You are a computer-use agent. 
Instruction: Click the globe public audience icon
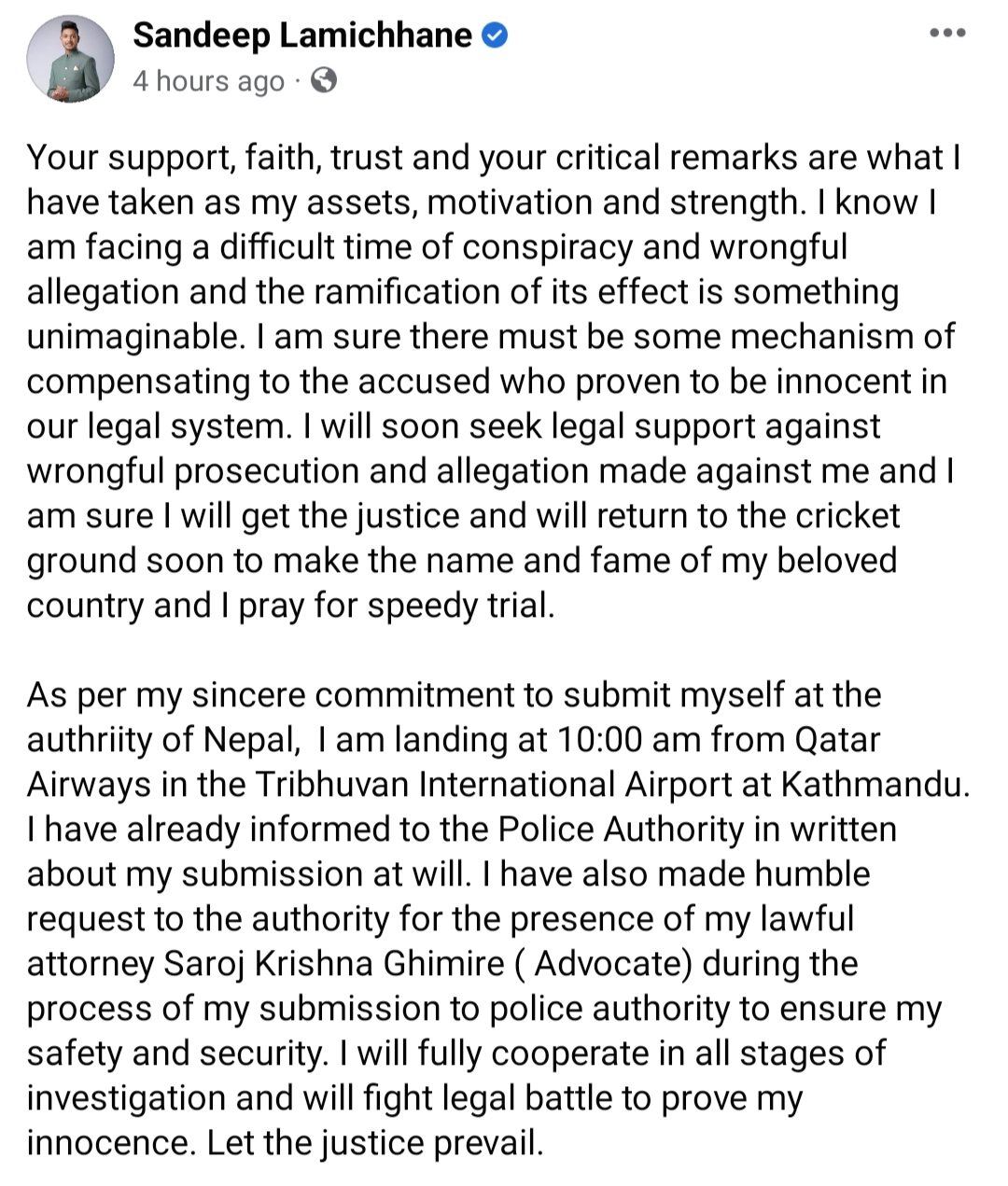(x=323, y=81)
